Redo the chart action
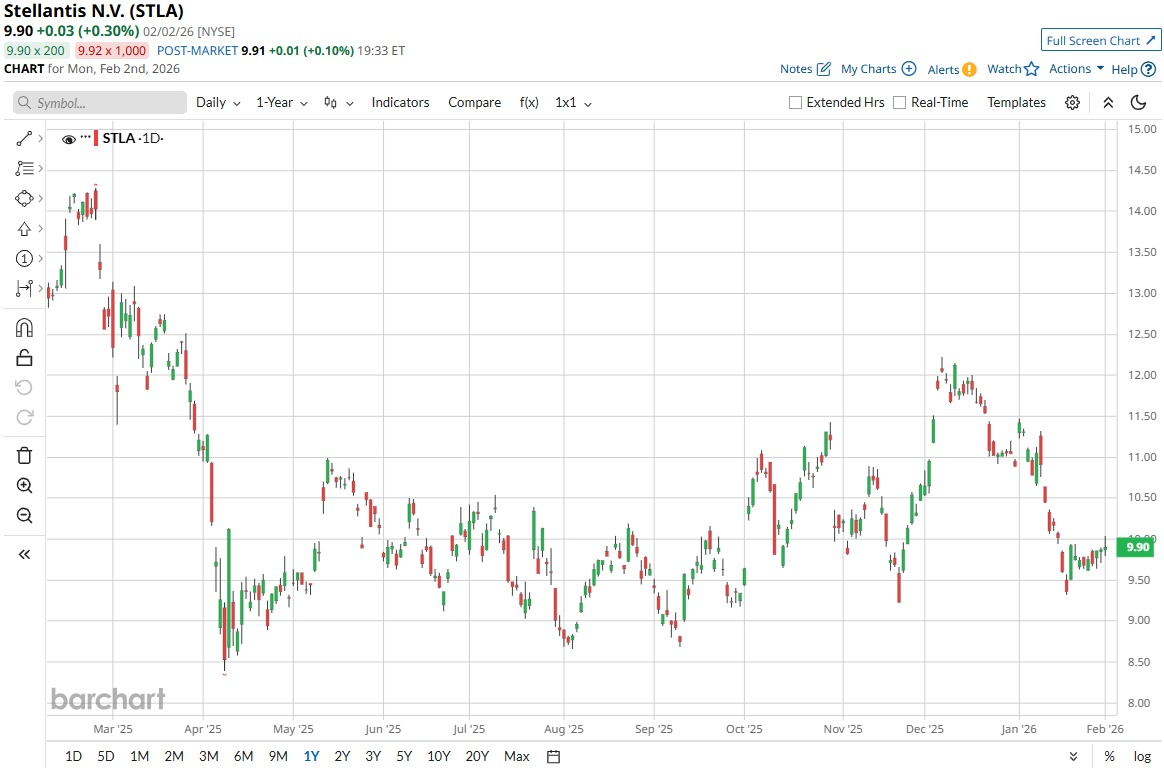1164x768 pixels. click(24, 417)
